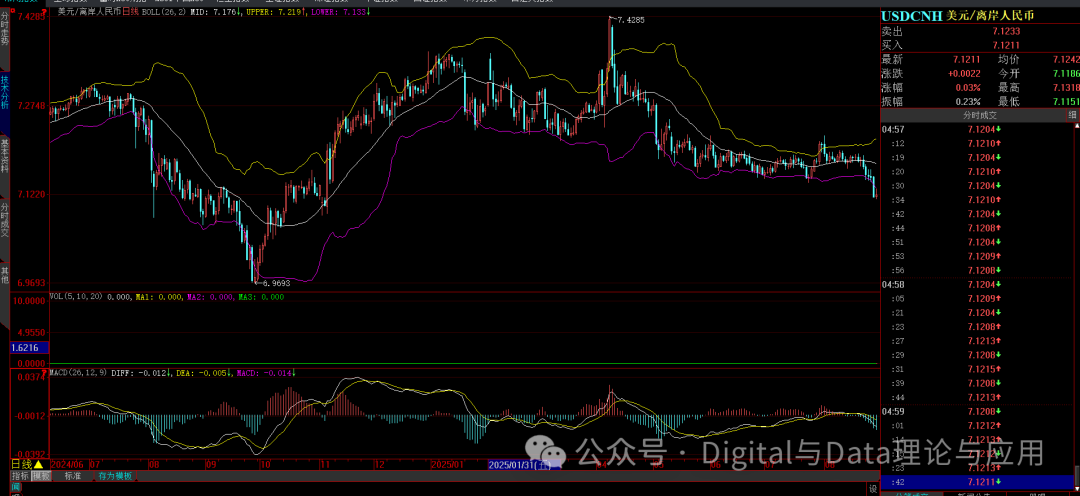Click the 2025/01 date on time axis

[448, 465]
